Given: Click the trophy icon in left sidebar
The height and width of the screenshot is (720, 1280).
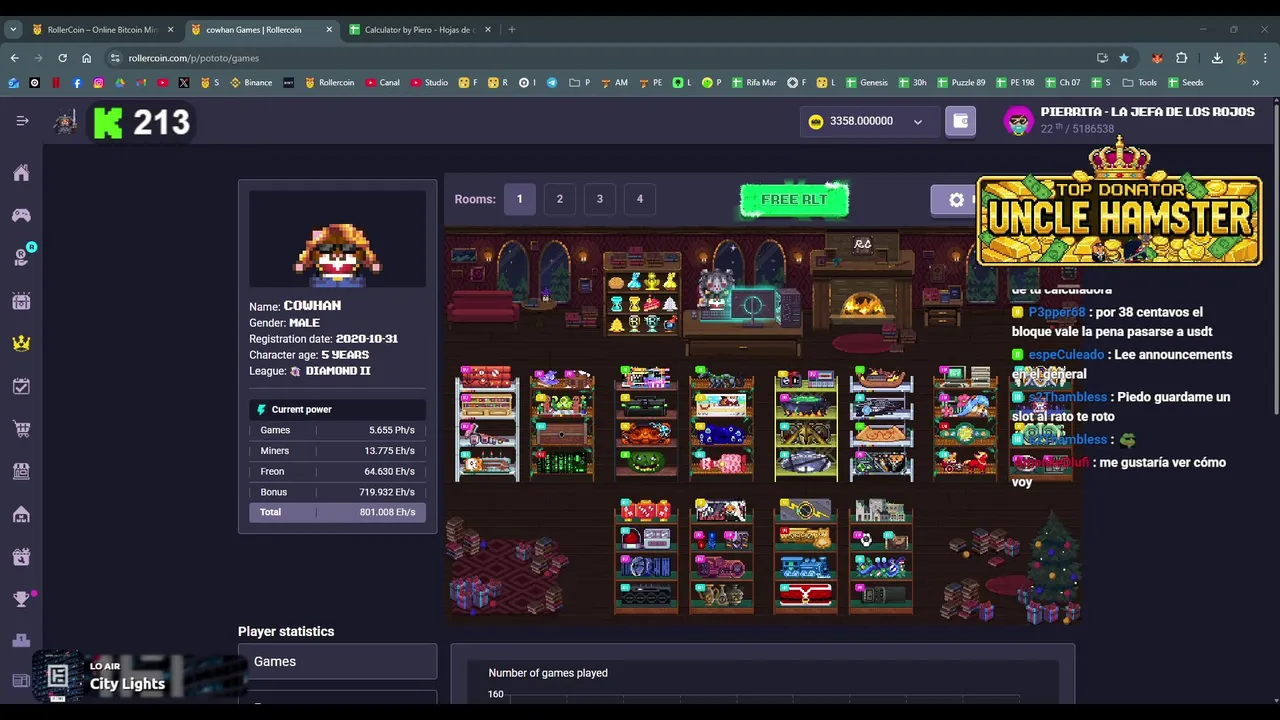Looking at the screenshot, I should point(21,599).
